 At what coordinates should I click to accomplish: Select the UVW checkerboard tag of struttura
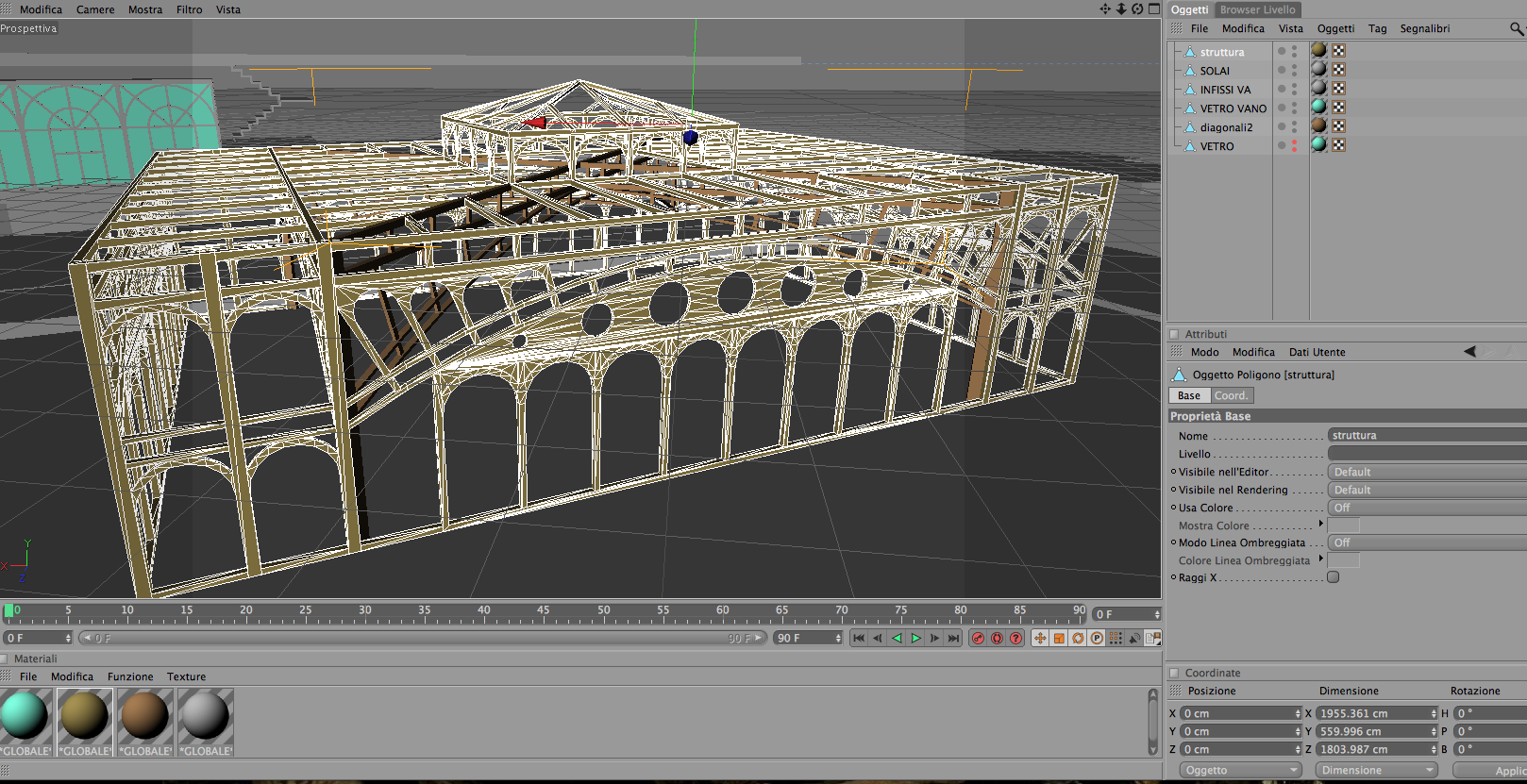pyautogui.click(x=1339, y=51)
